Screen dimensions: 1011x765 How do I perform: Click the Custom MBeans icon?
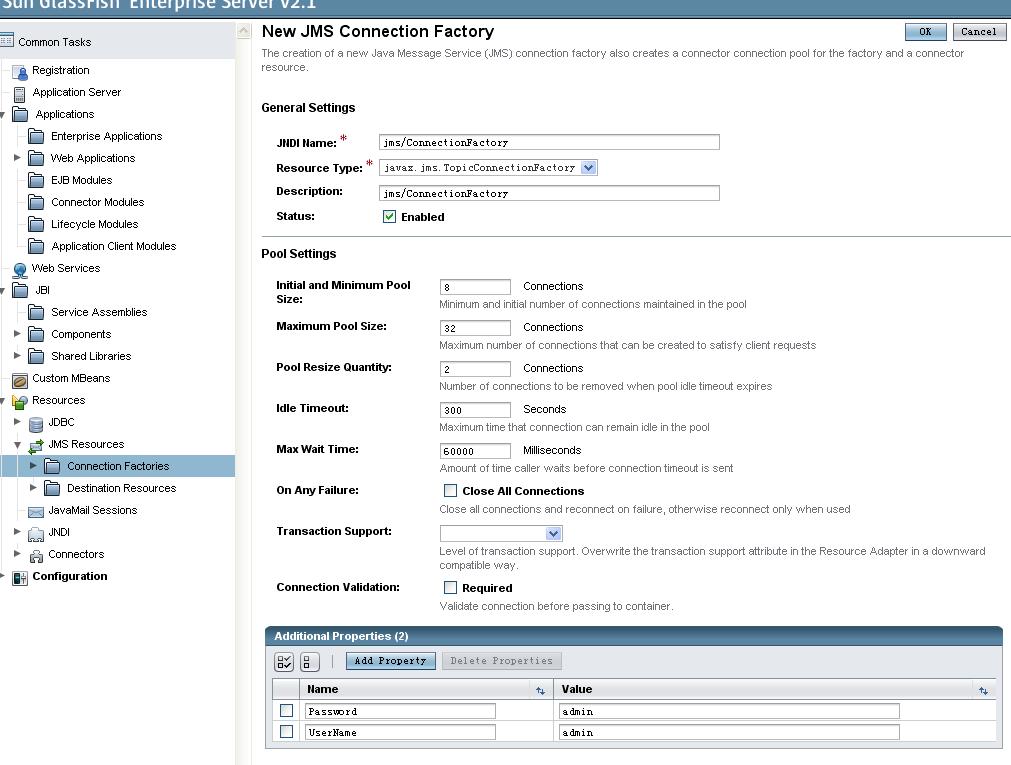pyautogui.click(x=20, y=379)
